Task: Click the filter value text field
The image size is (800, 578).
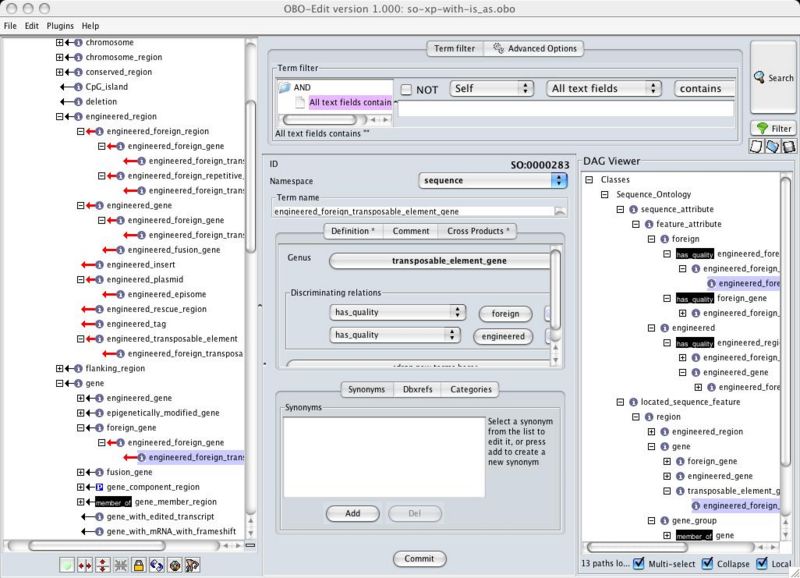Action: tap(565, 108)
